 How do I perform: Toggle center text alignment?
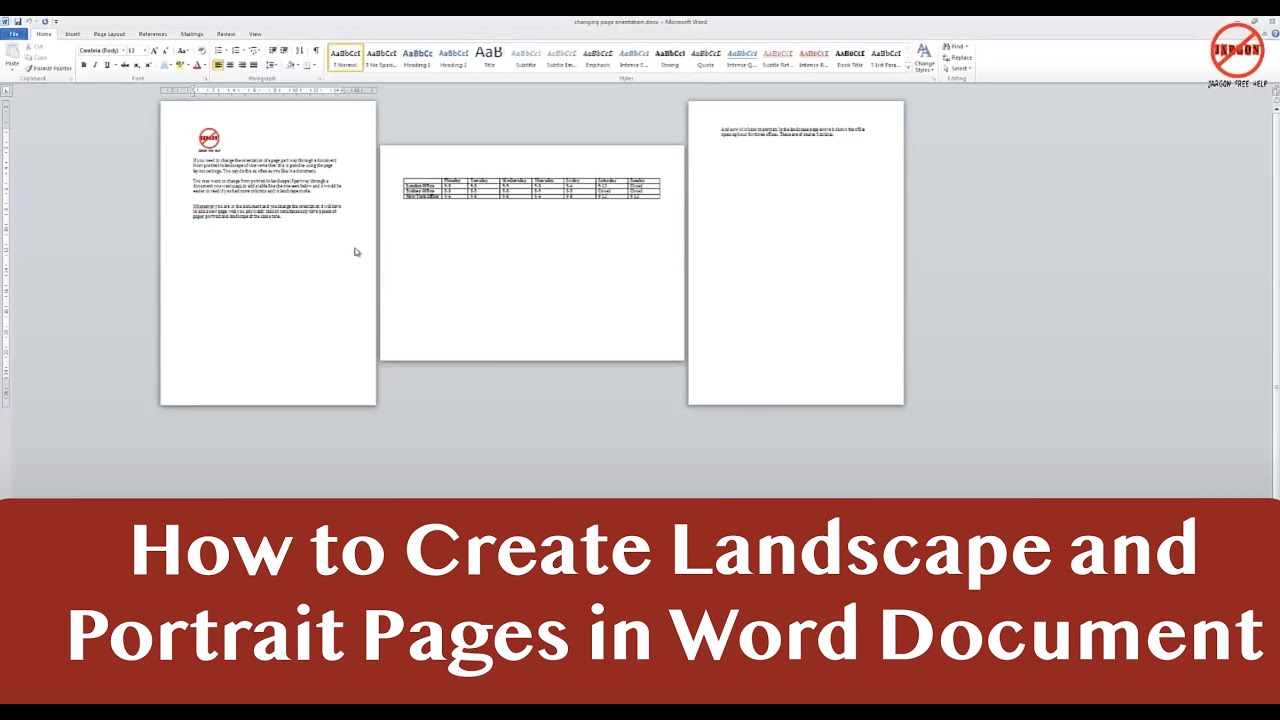(x=231, y=65)
